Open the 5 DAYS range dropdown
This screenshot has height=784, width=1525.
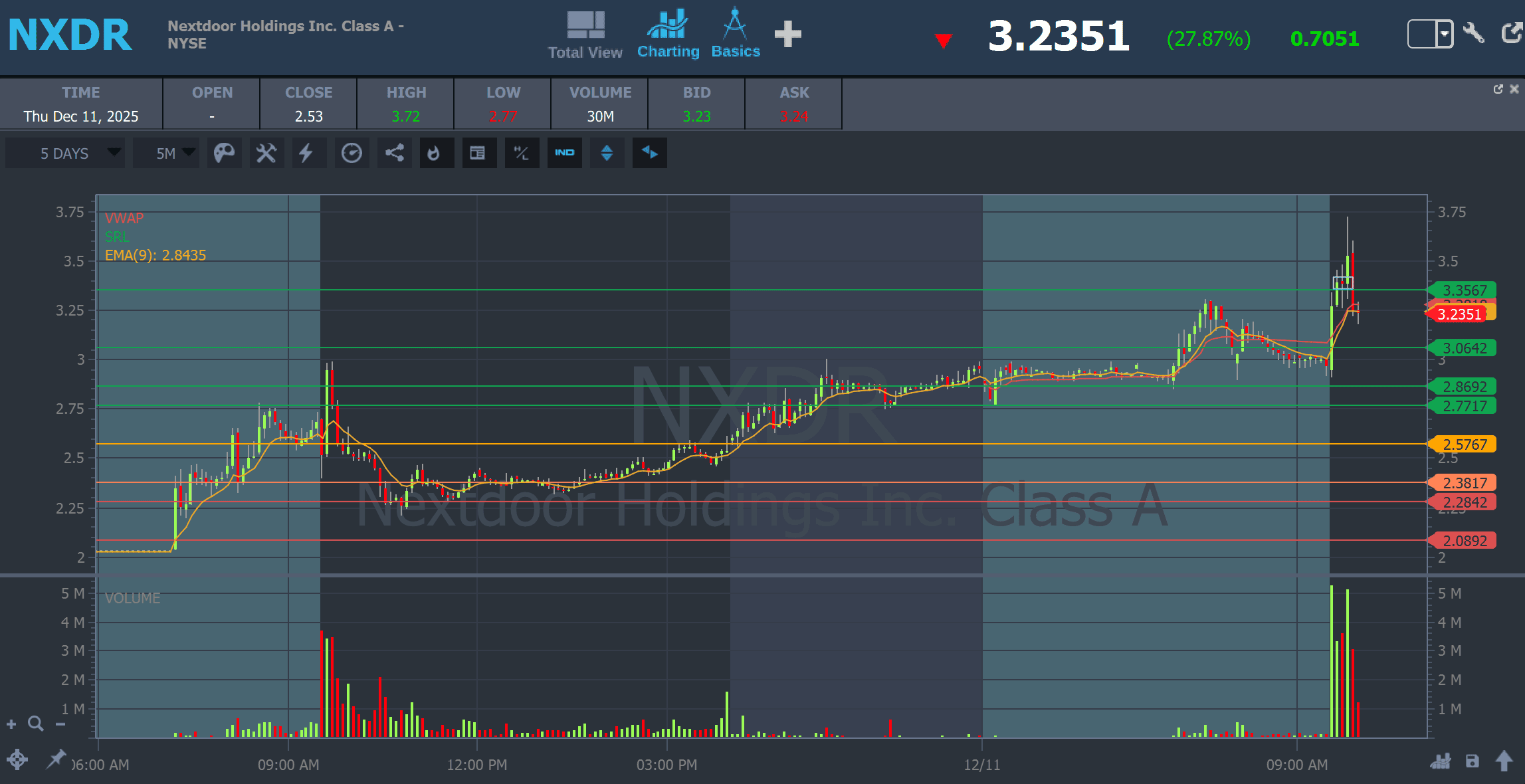tap(65, 153)
